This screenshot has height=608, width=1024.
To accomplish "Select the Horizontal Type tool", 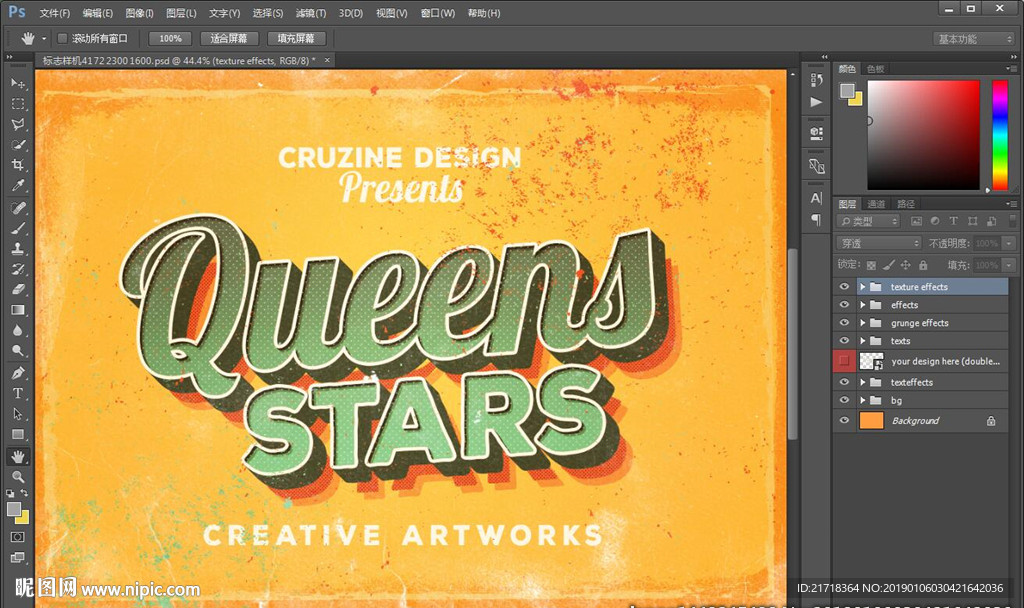I will [x=18, y=393].
